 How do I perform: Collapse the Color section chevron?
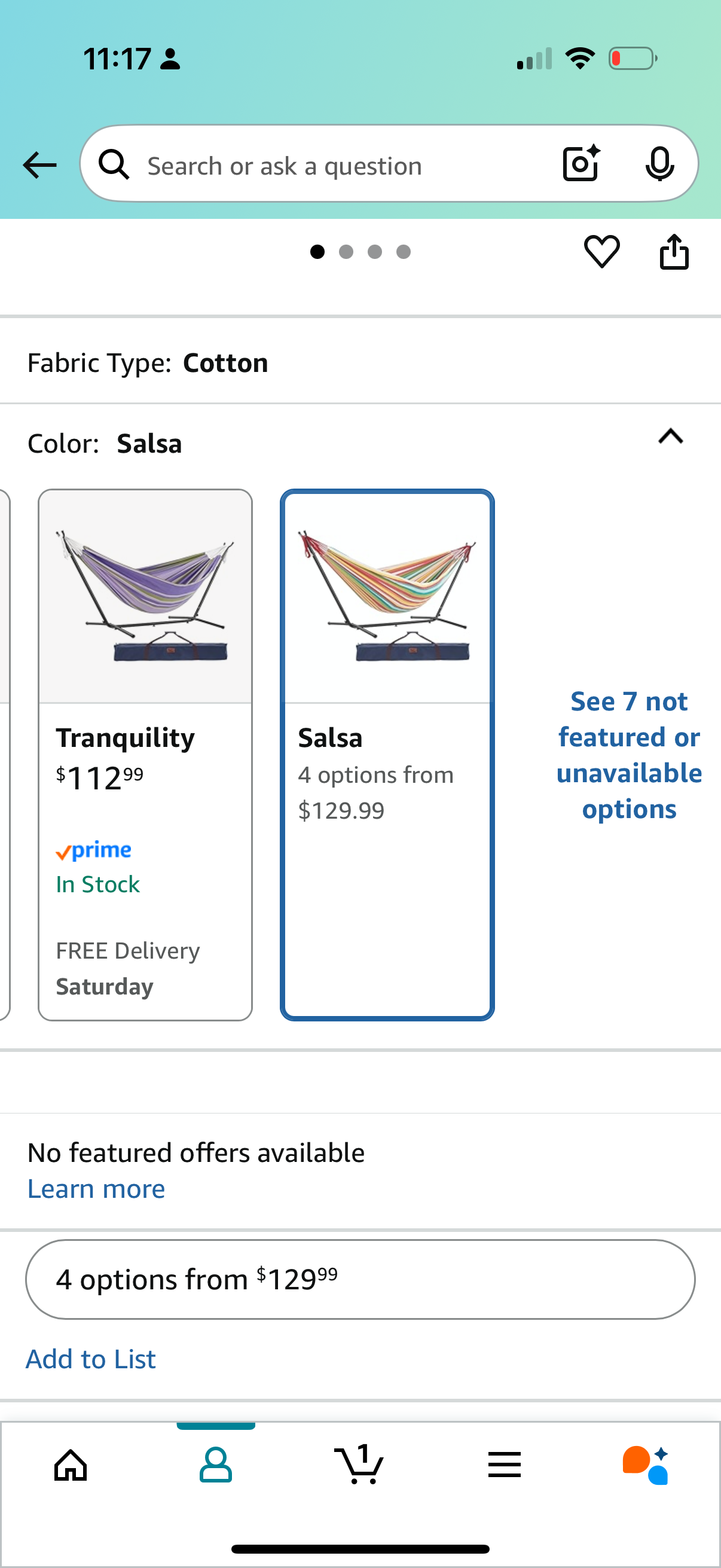pyautogui.click(x=671, y=437)
